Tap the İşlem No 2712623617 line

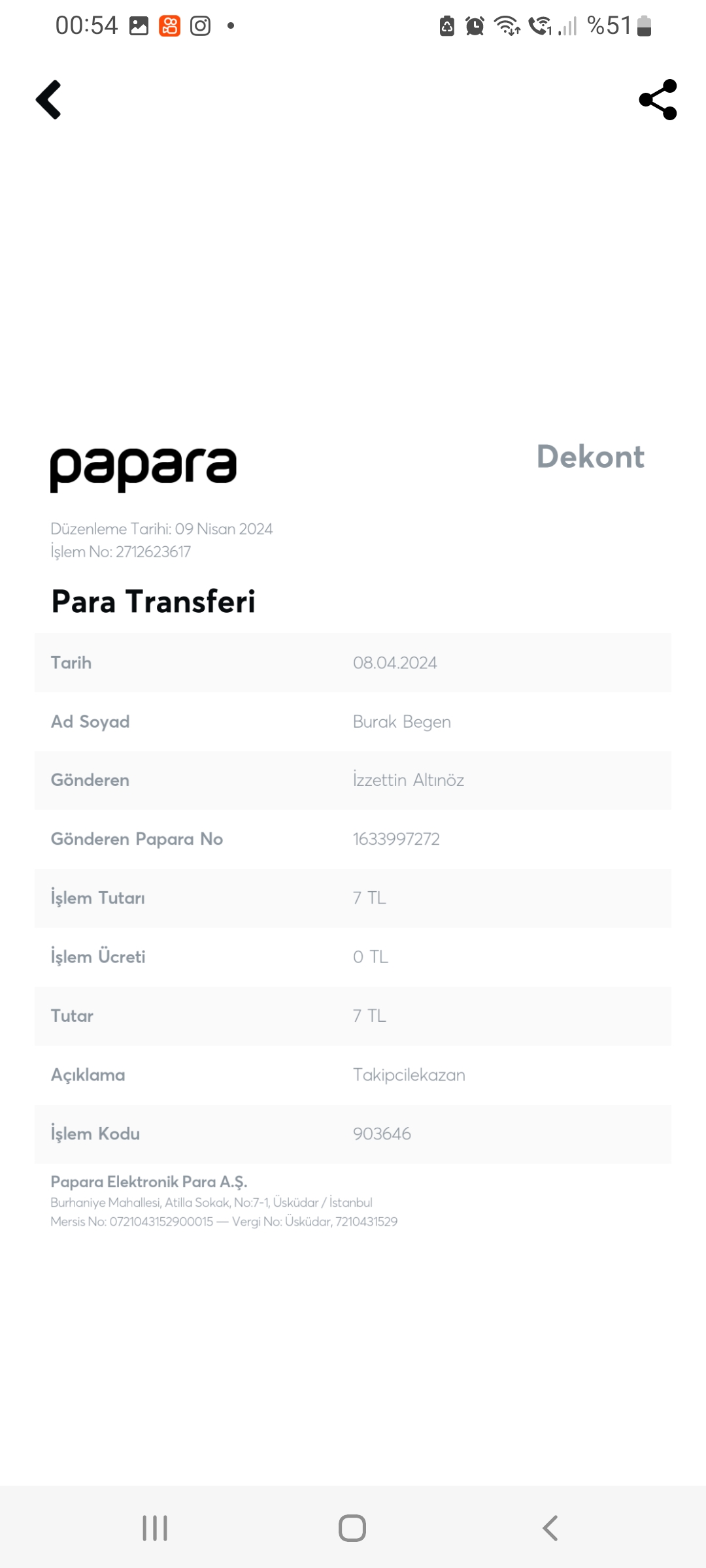tap(121, 552)
